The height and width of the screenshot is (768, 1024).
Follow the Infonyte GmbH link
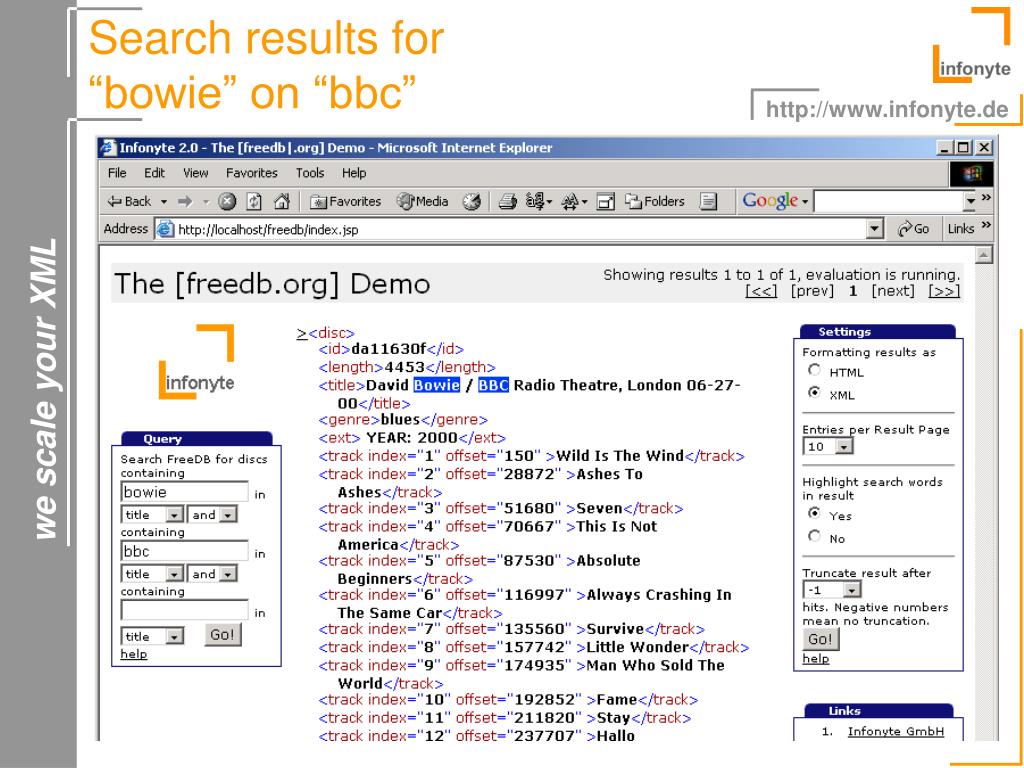pos(895,731)
